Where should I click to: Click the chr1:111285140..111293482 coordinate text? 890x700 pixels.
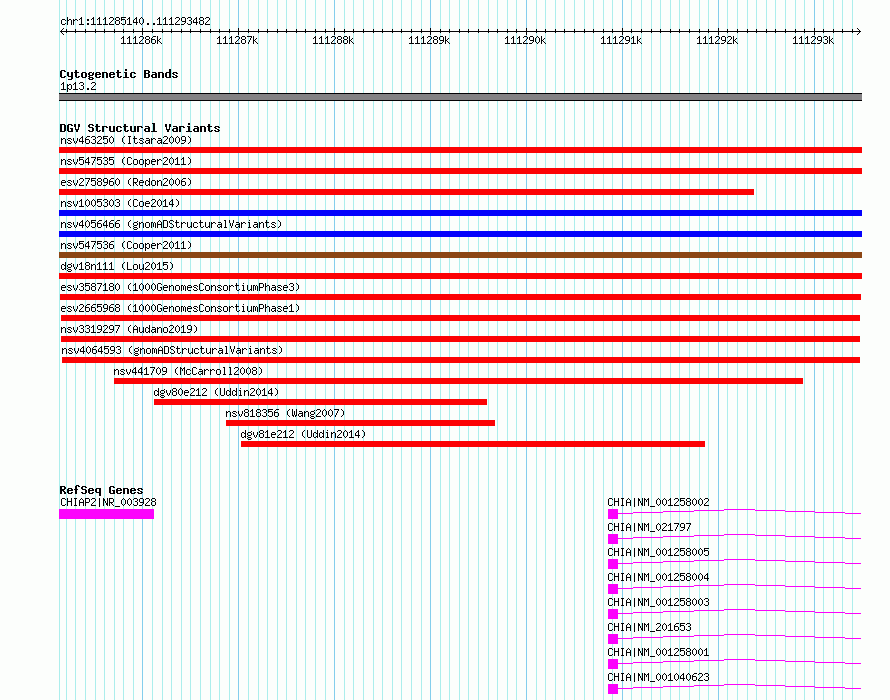135,21
